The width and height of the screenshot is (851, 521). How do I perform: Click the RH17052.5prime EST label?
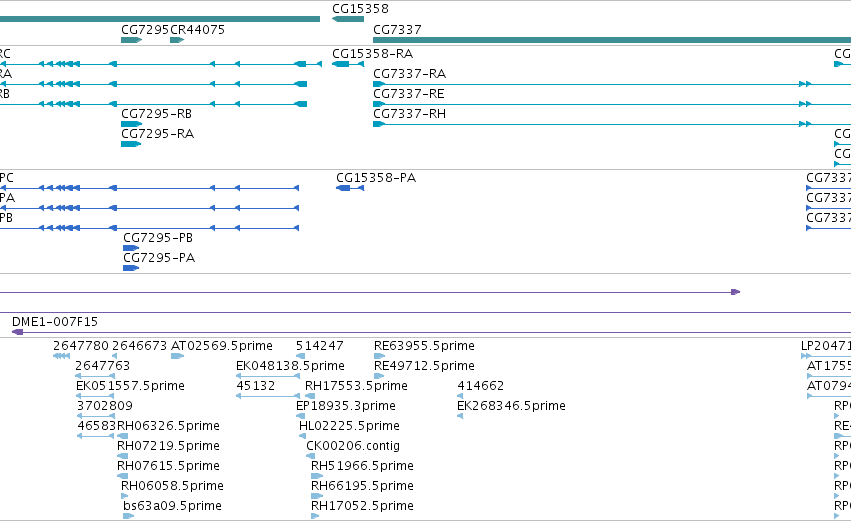tap(362, 506)
